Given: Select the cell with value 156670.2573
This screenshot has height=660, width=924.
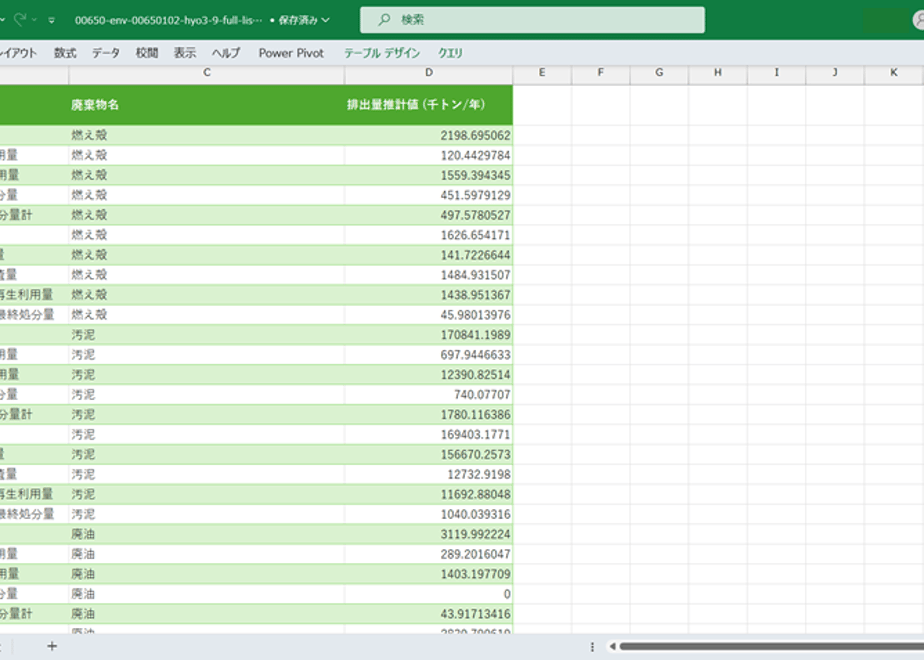Looking at the screenshot, I should pos(428,454).
